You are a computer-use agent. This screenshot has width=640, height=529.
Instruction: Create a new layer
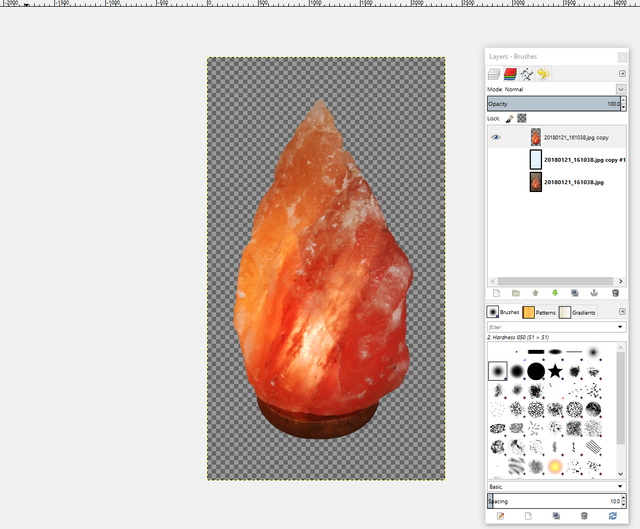496,293
